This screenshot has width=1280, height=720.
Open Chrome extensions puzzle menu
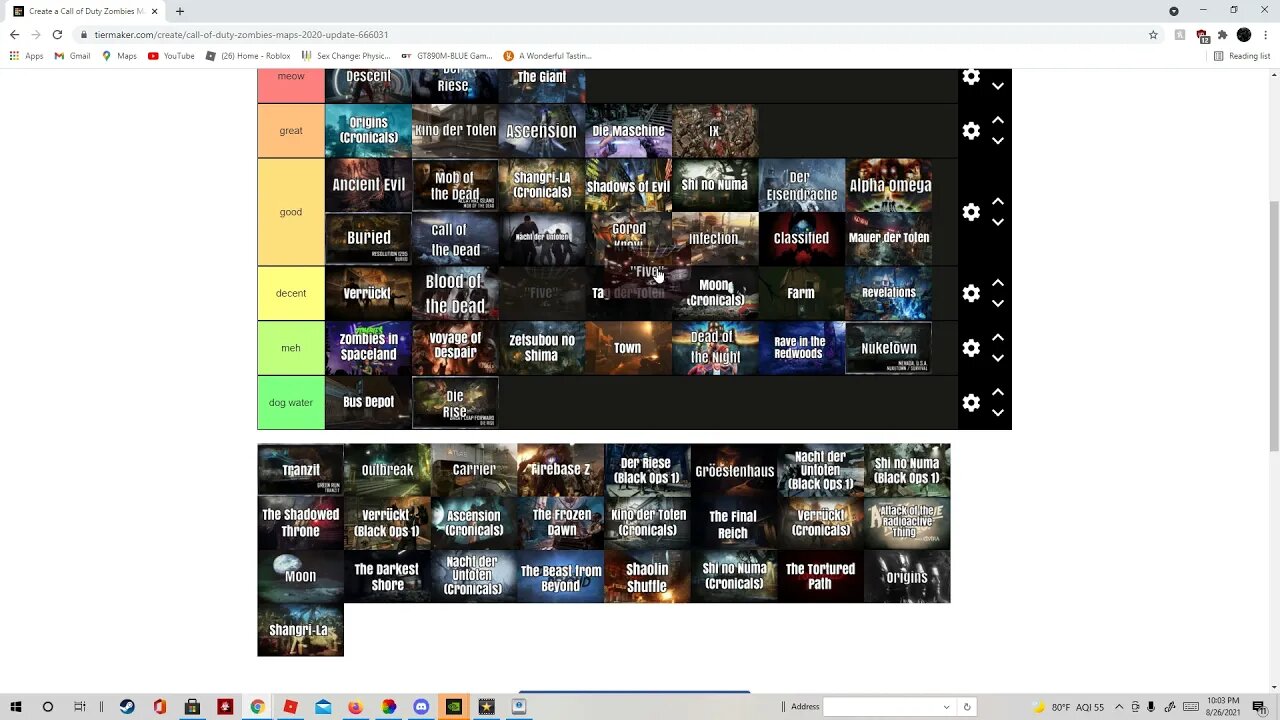[1222, 34]
